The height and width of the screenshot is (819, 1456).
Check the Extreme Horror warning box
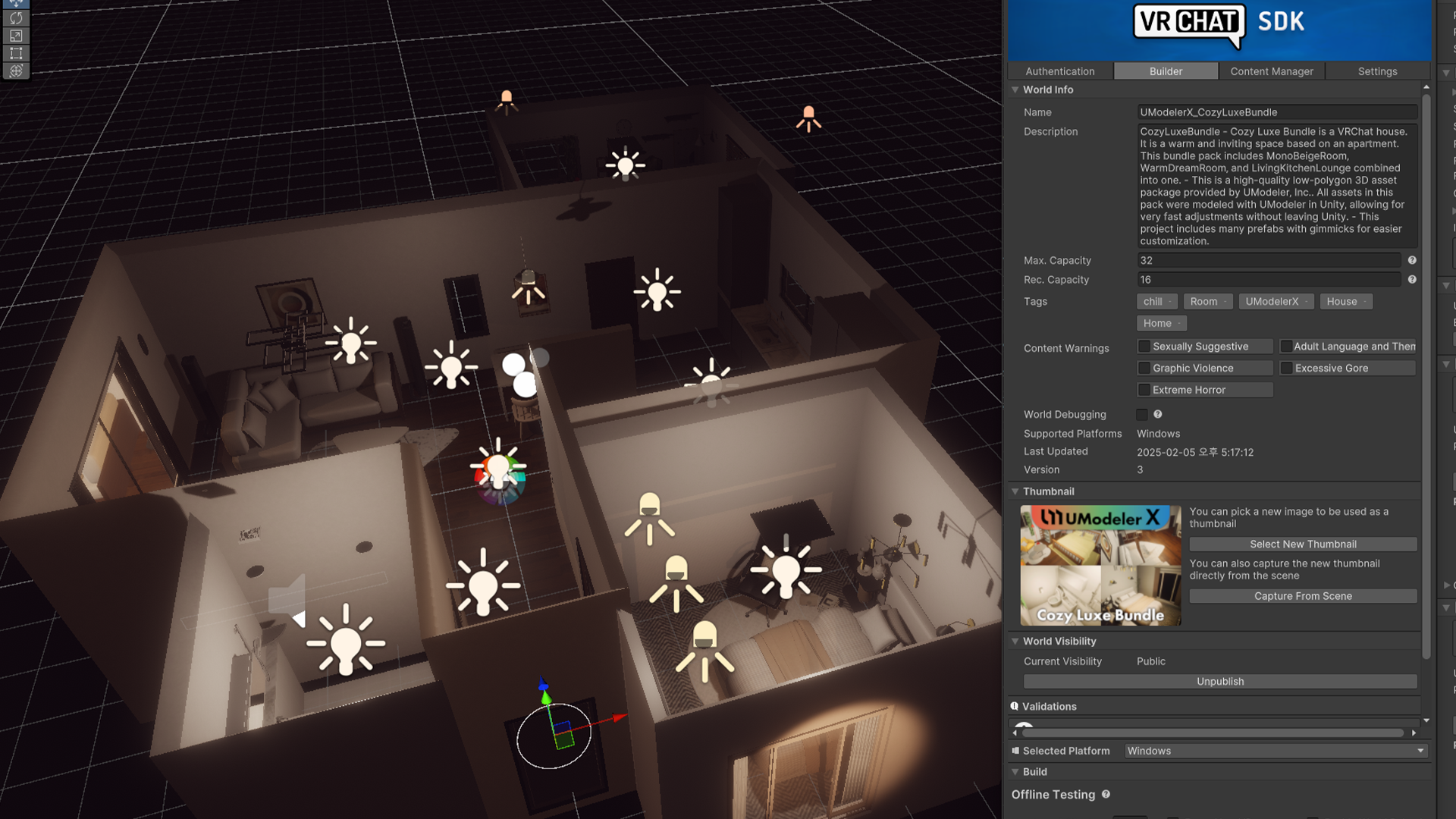1144,390
